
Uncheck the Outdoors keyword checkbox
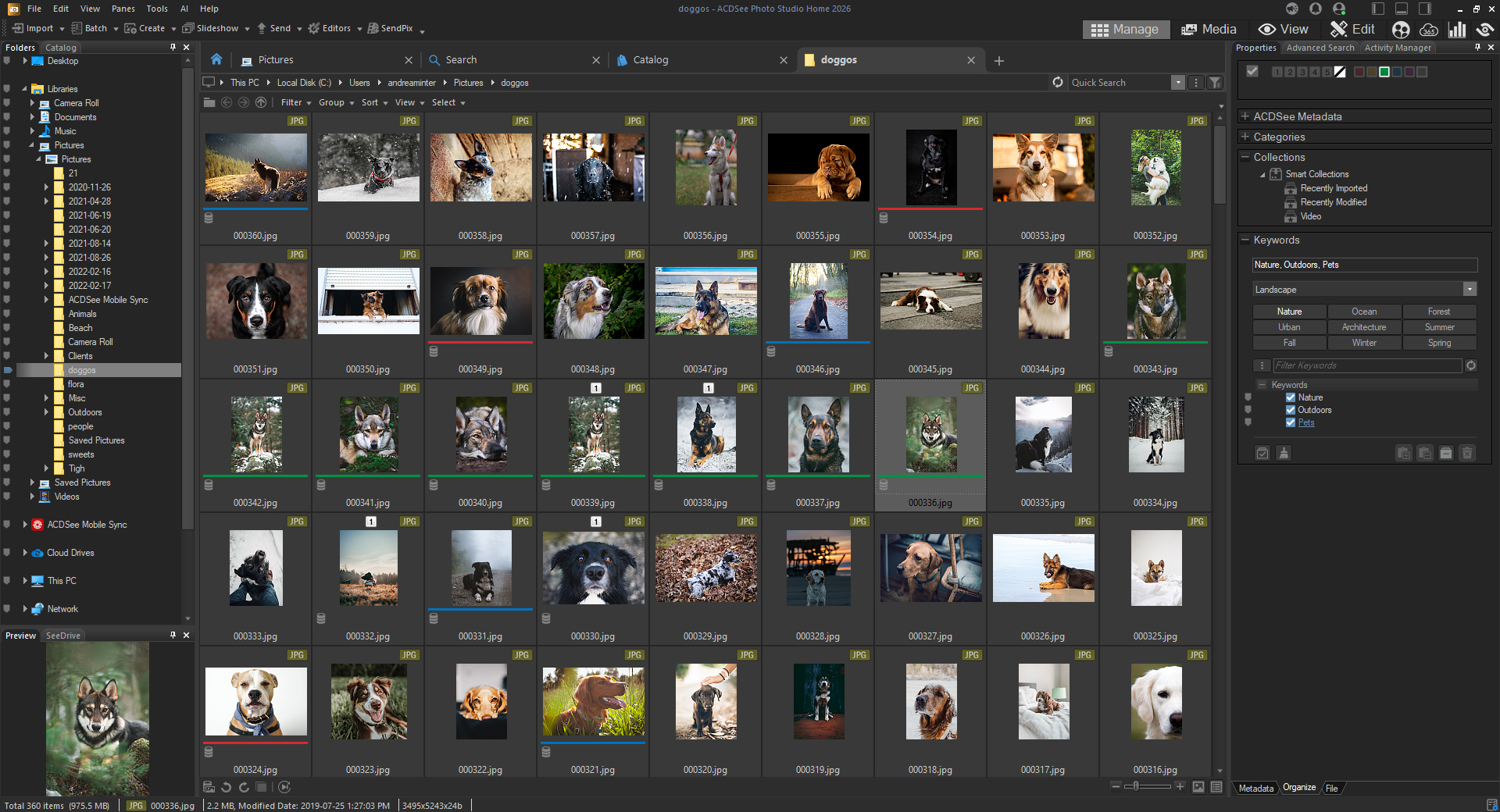click(x=1291, y=410)
